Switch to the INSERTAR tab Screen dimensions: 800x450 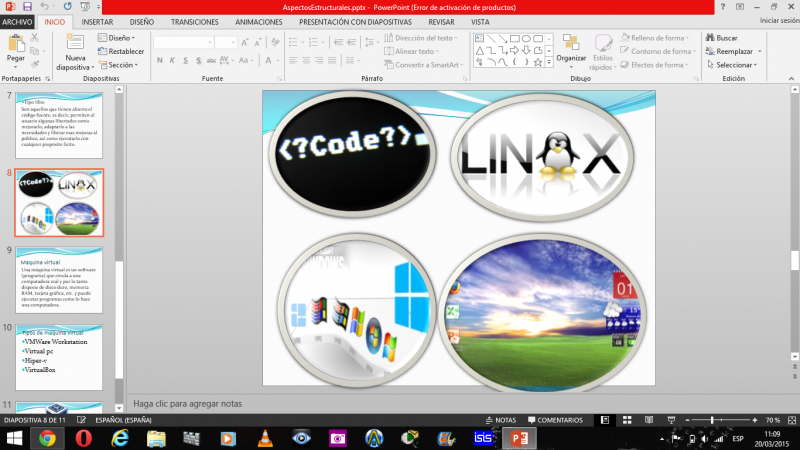[x=97, y=22]
